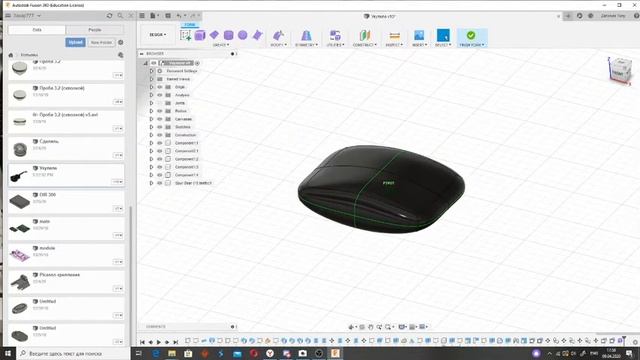Jump timeline to the end
The width and height of the screenshot is (640, 360).
[x=176, y=342]
